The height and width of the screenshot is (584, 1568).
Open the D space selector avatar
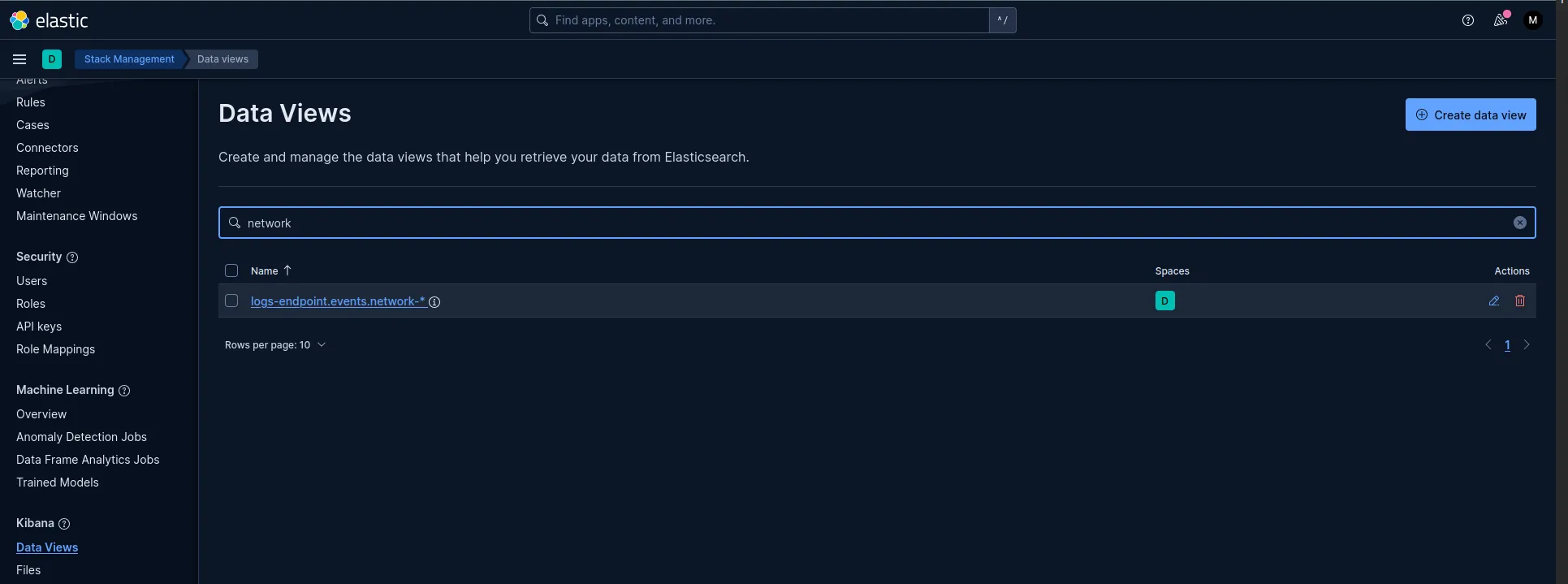click(x=52, y=59)
